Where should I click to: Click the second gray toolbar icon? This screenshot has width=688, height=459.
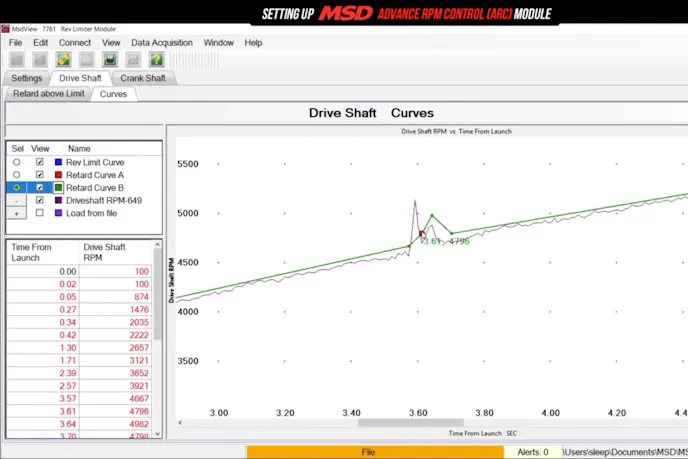40,60
